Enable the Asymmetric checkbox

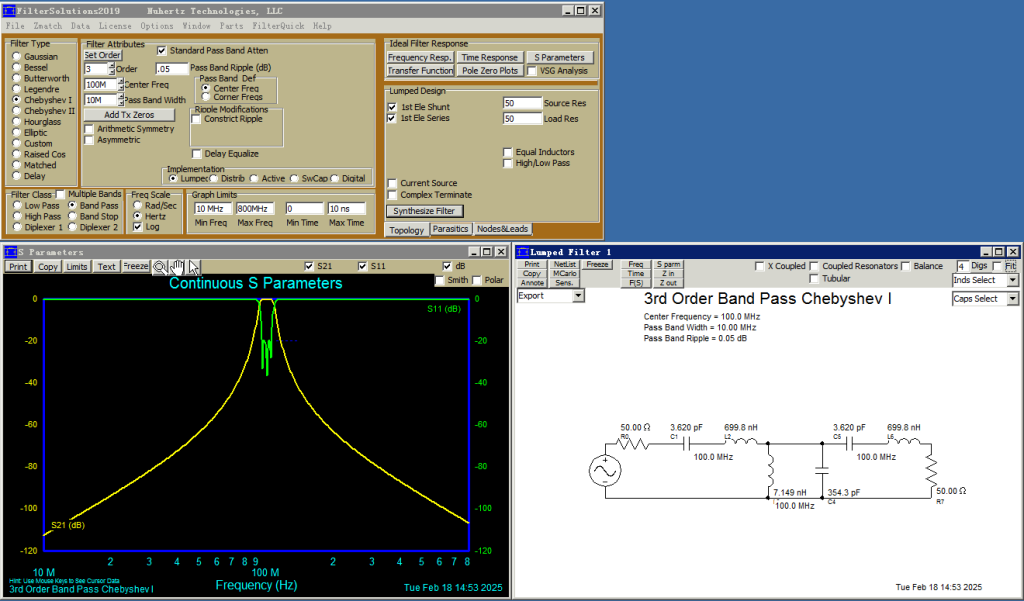pos(89,140)
